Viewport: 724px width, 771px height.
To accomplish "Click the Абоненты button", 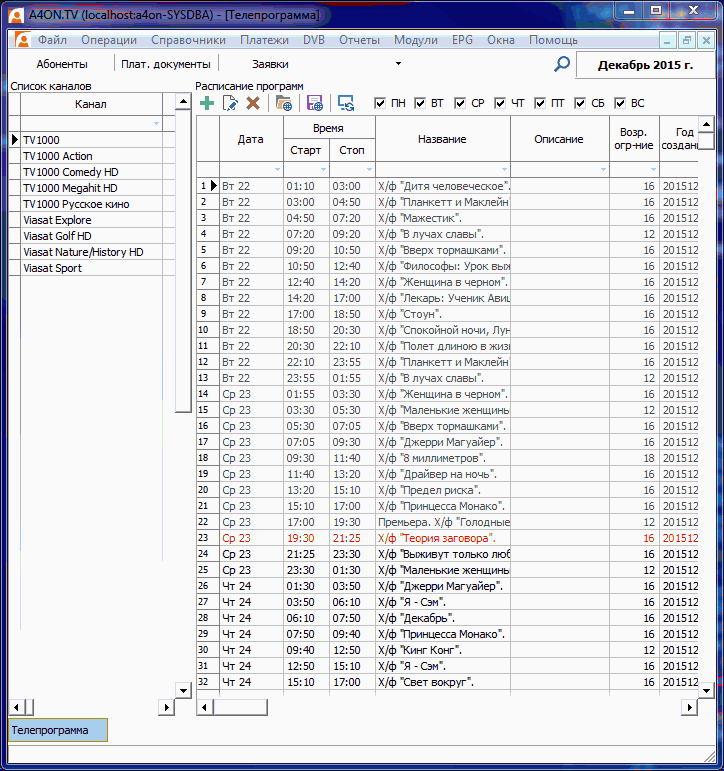I will coord(62,64).
